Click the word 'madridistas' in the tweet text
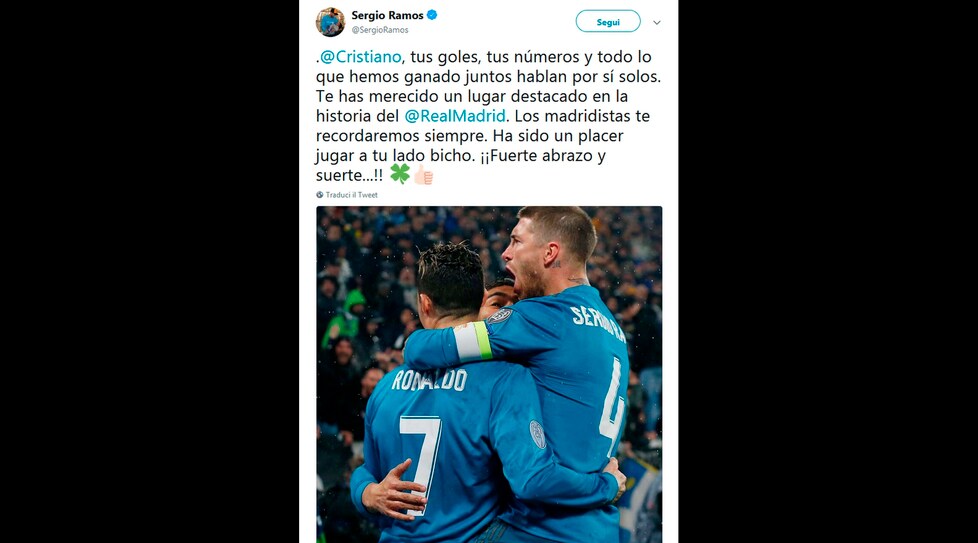 click(593, 116)
